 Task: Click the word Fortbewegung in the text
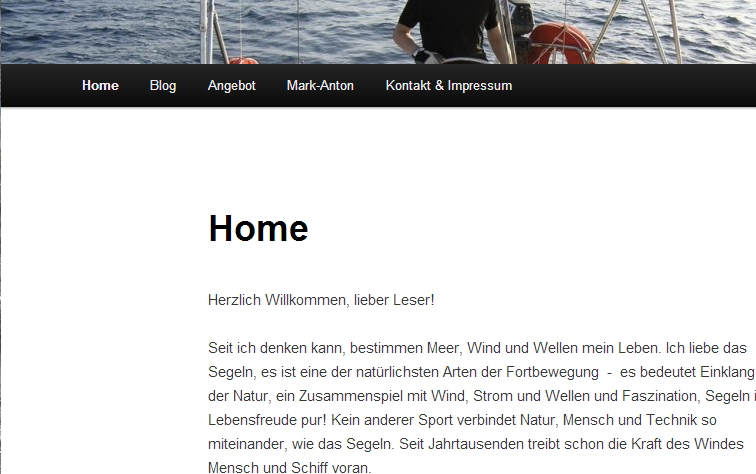[x=553, y=372]
